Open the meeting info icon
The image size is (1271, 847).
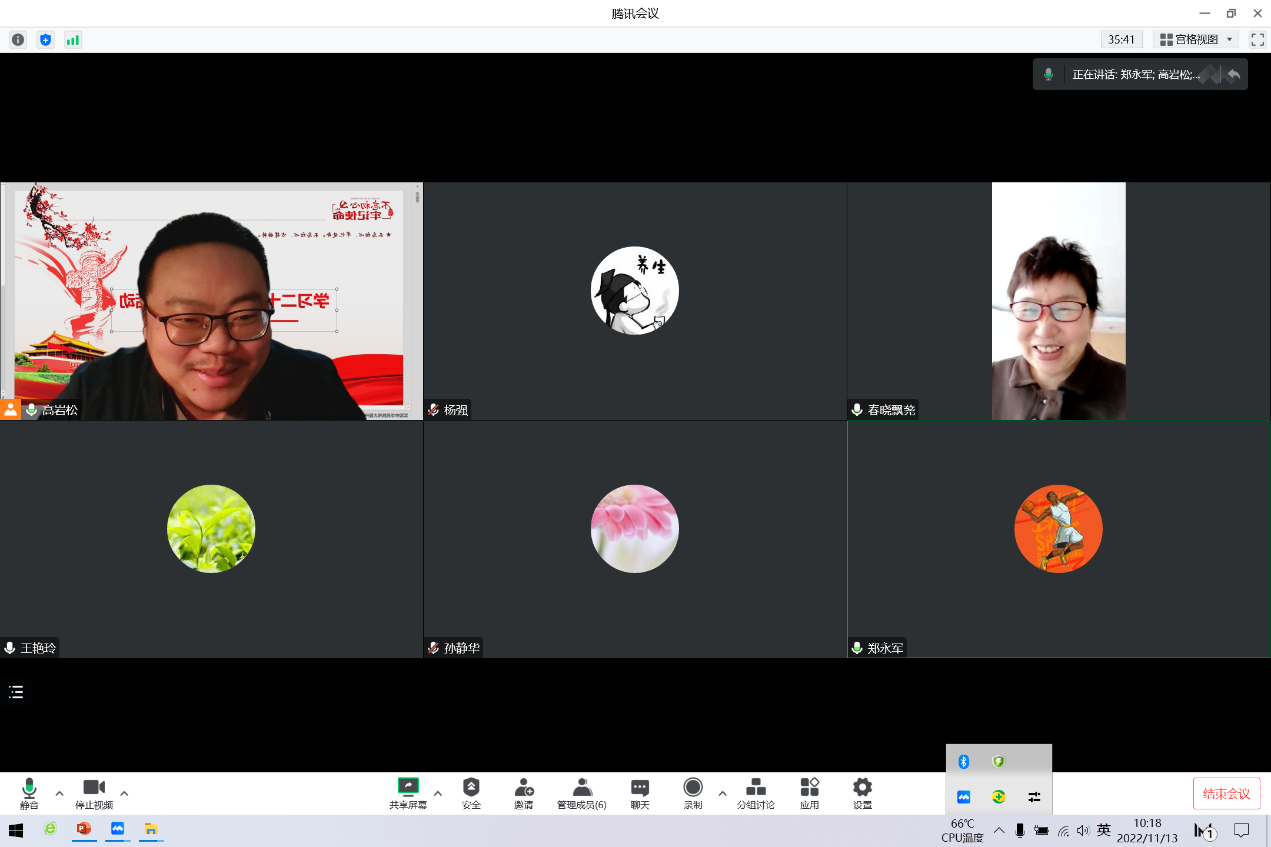click(x=18, y=40)
